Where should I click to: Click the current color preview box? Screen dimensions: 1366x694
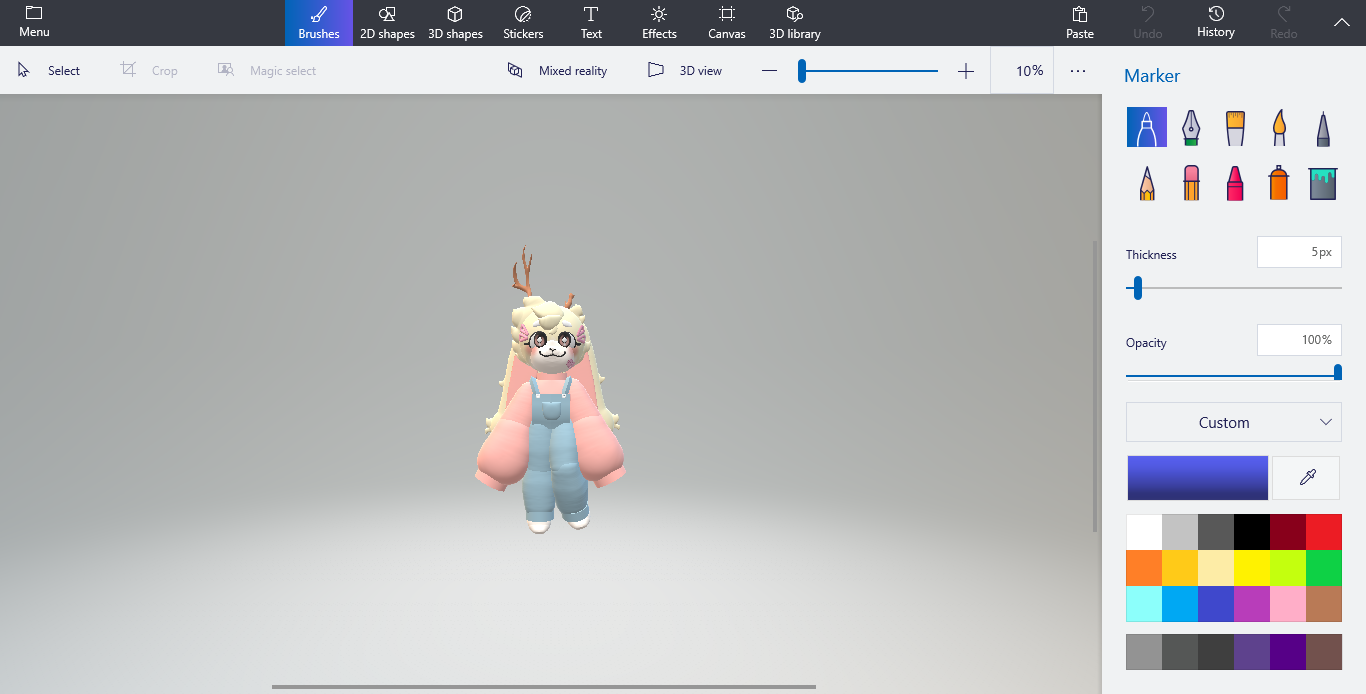pyautogui.click(x=1198, y=478)
